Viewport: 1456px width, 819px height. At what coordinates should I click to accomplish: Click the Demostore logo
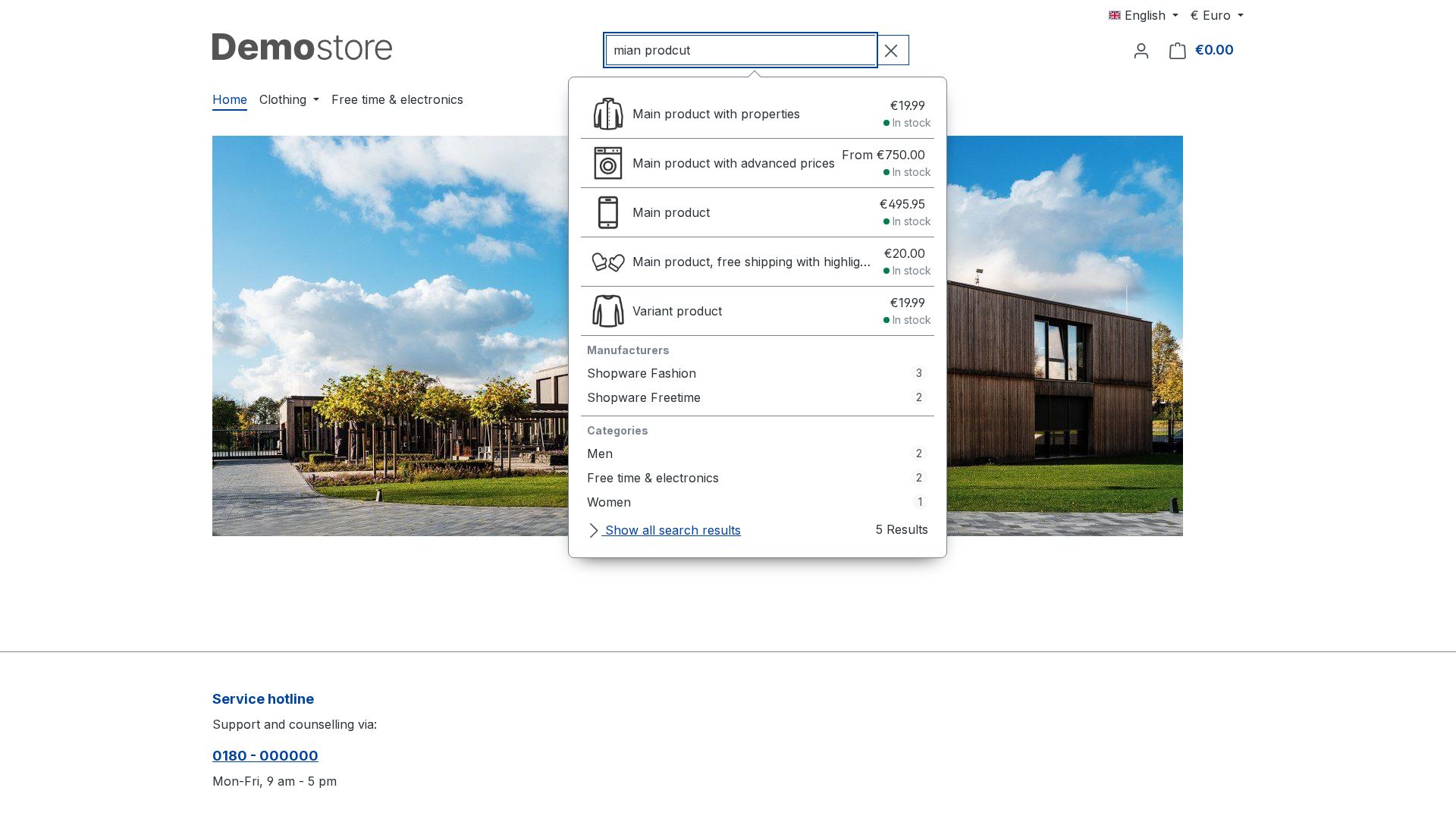coord(303,47)
